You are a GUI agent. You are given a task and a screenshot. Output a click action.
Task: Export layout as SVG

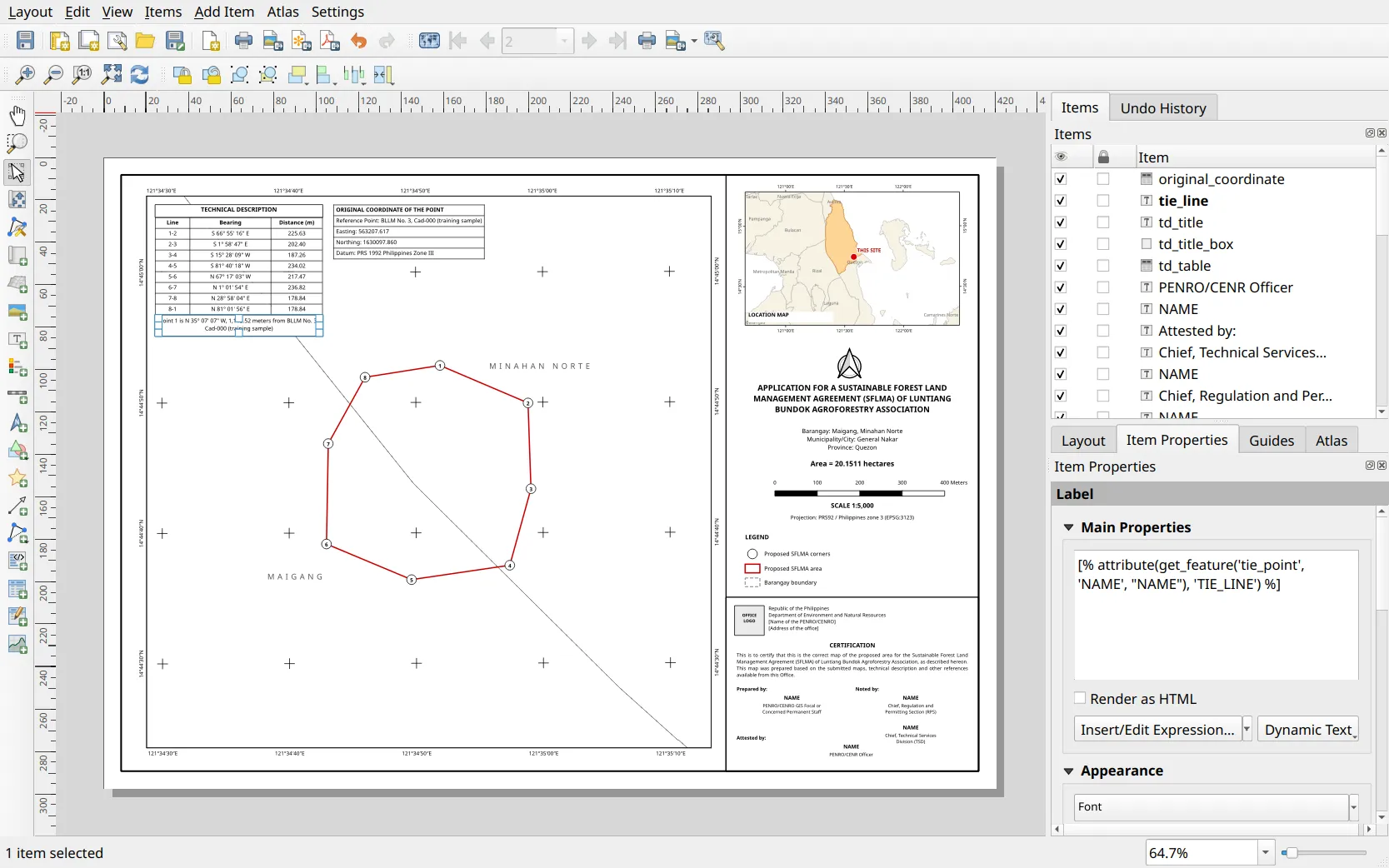coord(302,41)
